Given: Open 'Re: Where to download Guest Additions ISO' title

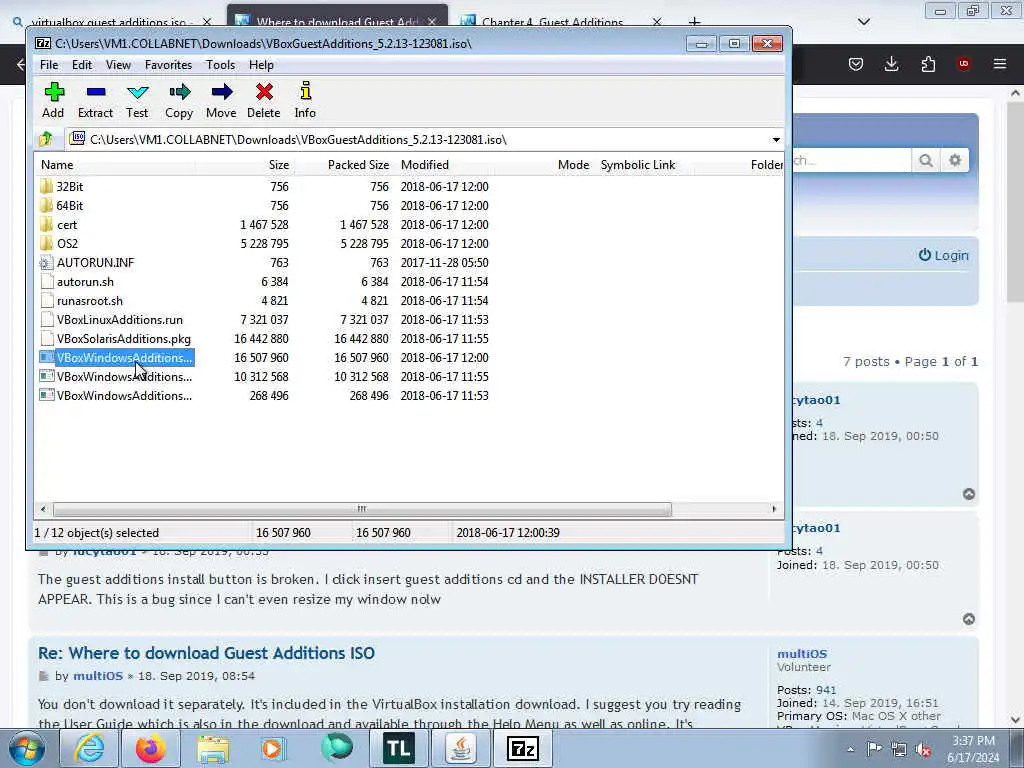Looking at the screenshot, I should (x=206, y=653).
